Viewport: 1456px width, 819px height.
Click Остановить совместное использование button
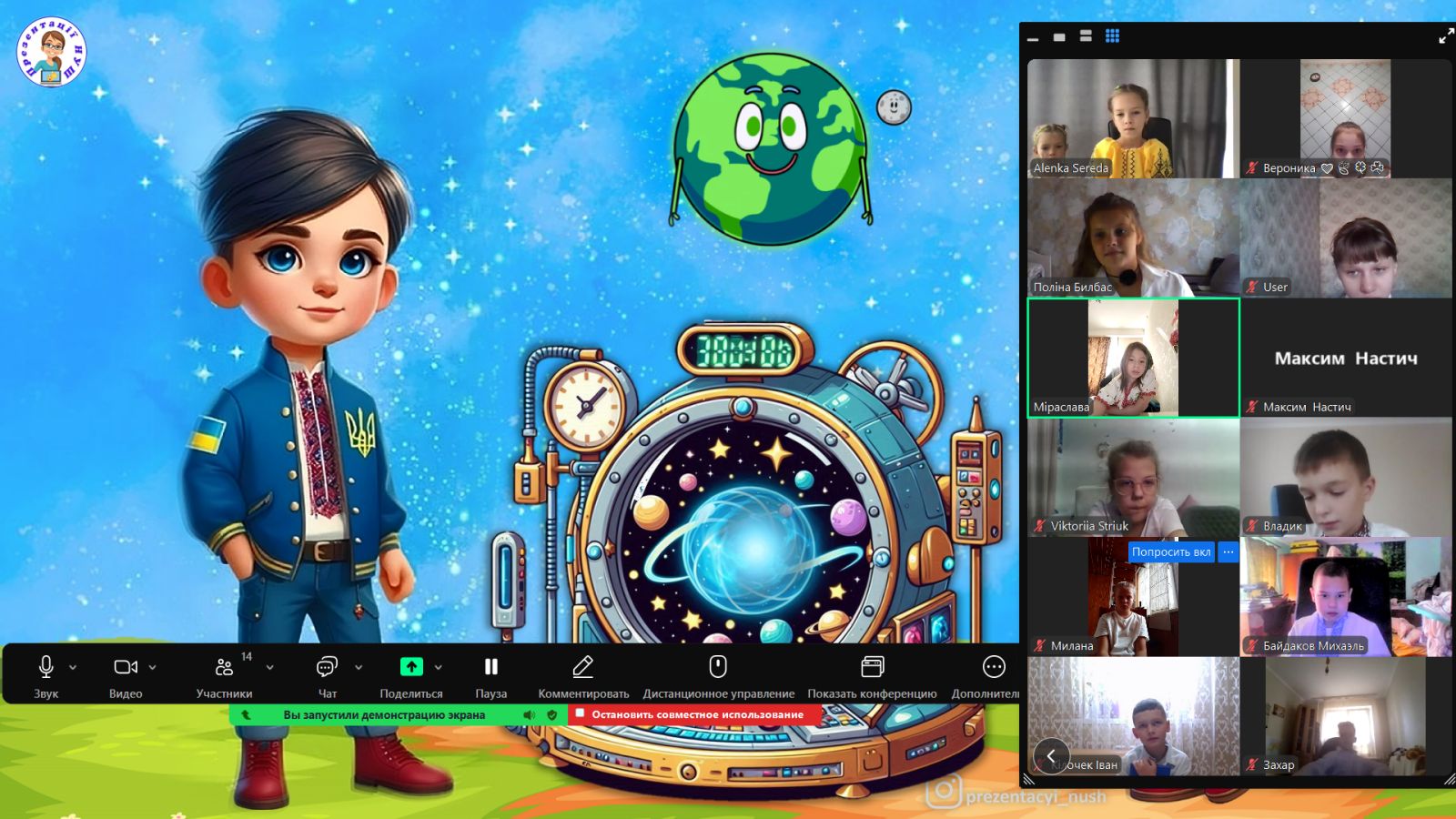pos(696,715)
